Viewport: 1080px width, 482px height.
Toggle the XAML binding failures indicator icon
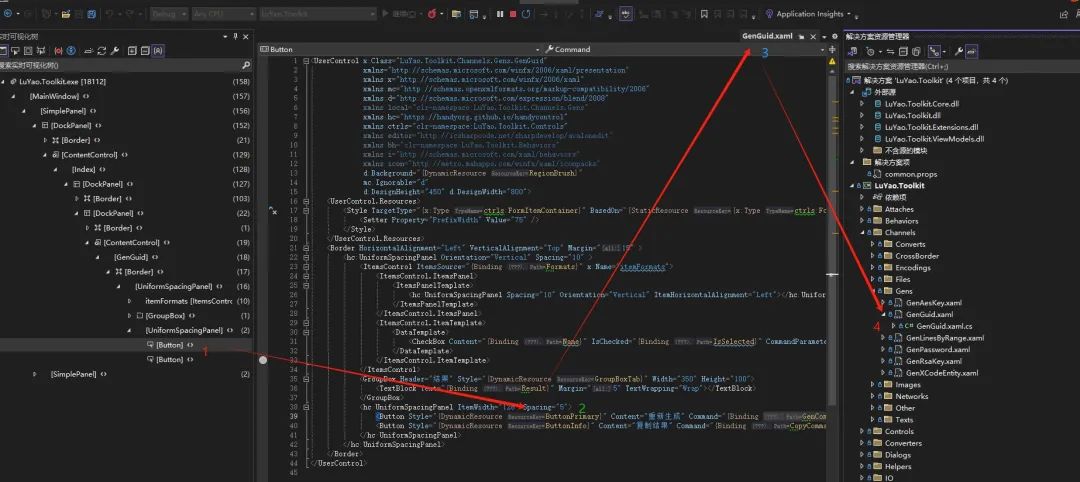tap(59, 50)
